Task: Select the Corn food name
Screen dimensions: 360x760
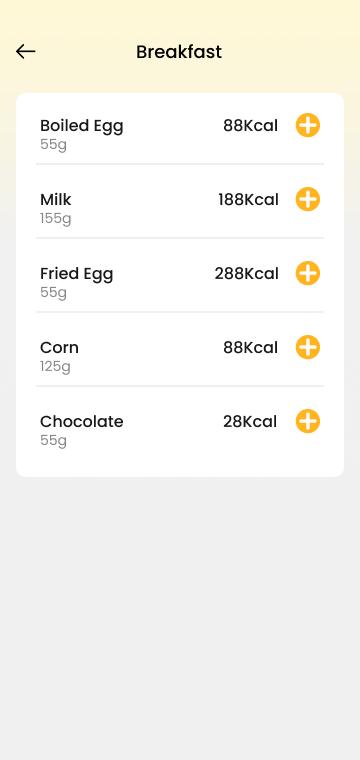Action: point(59,348)
